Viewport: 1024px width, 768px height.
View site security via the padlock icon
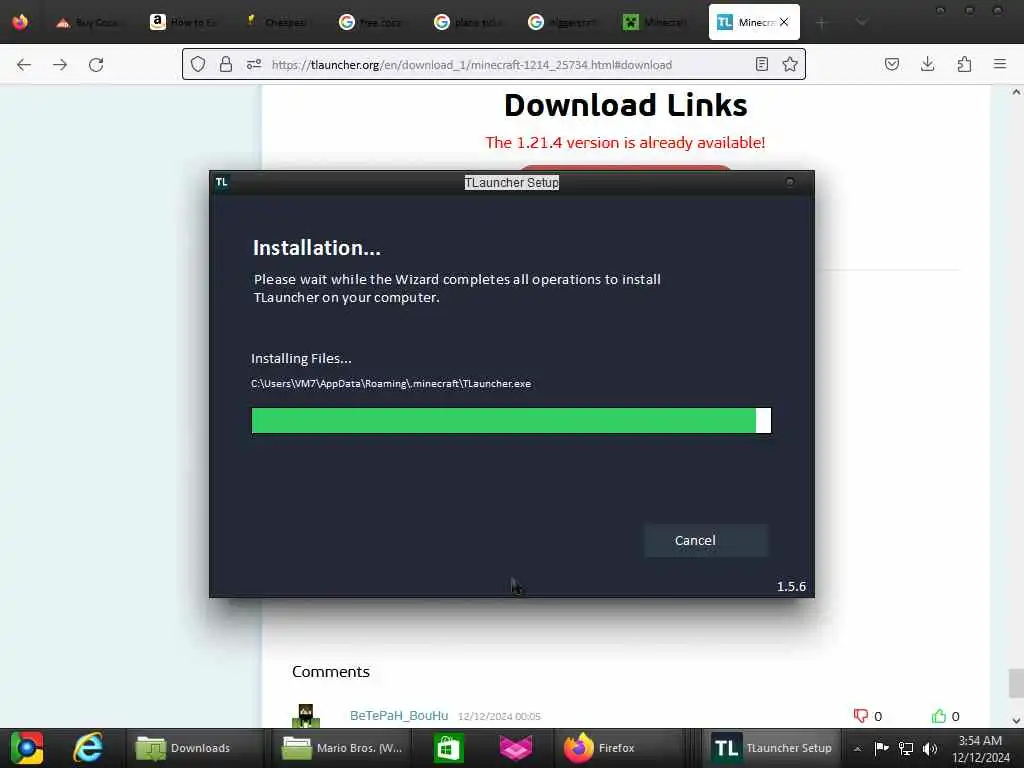click(x=226, y=64)
